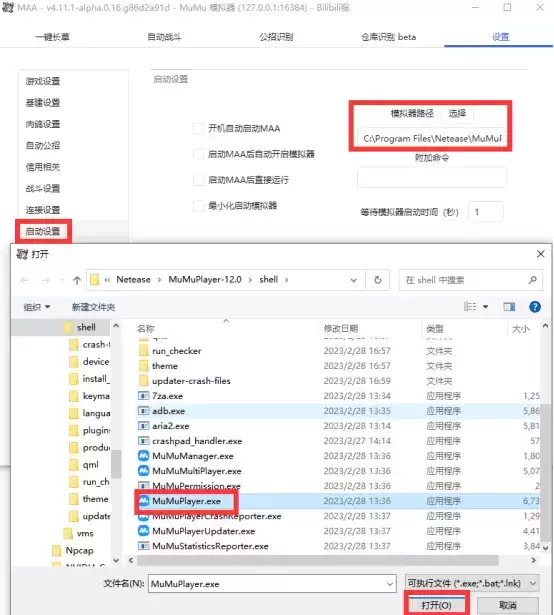Change the file list view layout
The image size is (554, 615).
tap(470, 307)
